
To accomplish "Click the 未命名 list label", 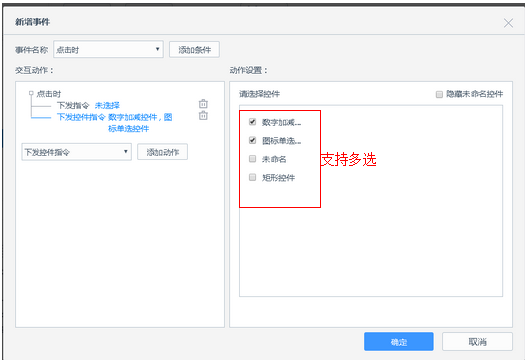I will [x=274, y=159].
